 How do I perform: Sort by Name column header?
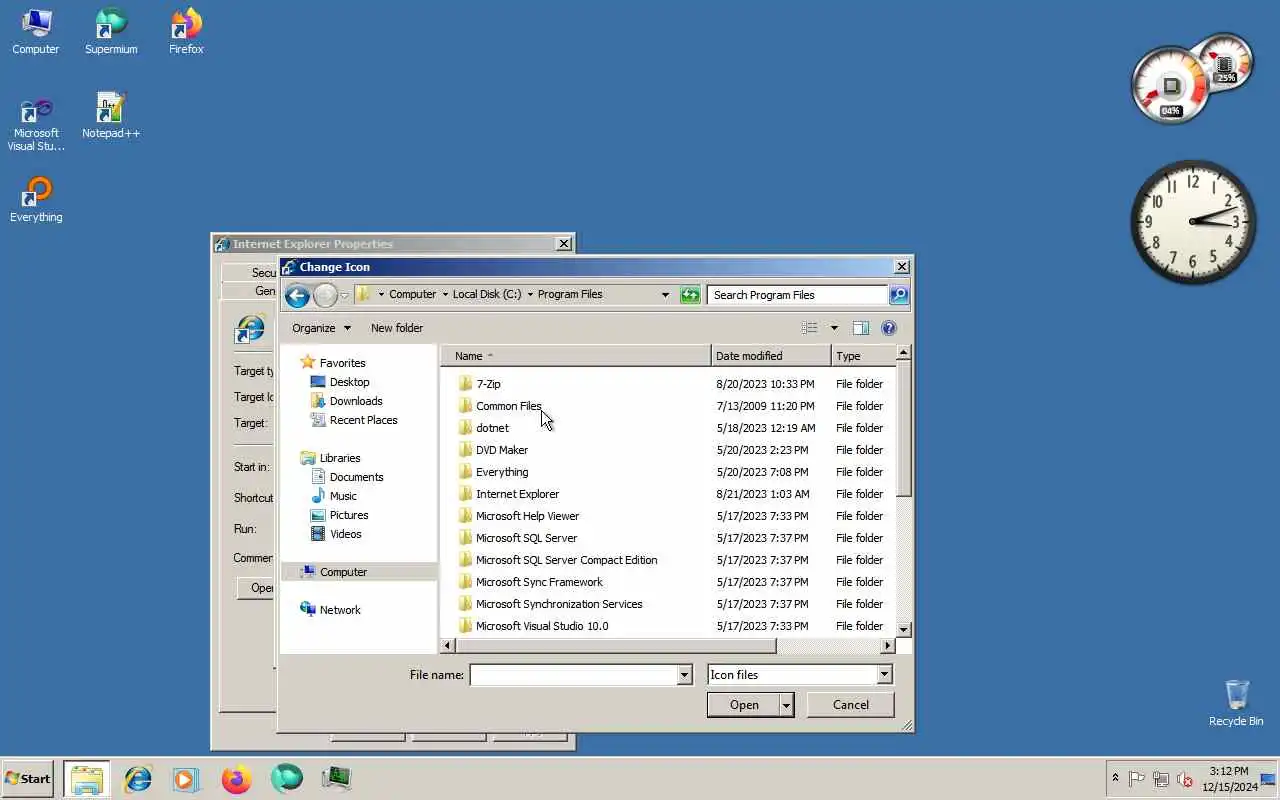(576, 356)
